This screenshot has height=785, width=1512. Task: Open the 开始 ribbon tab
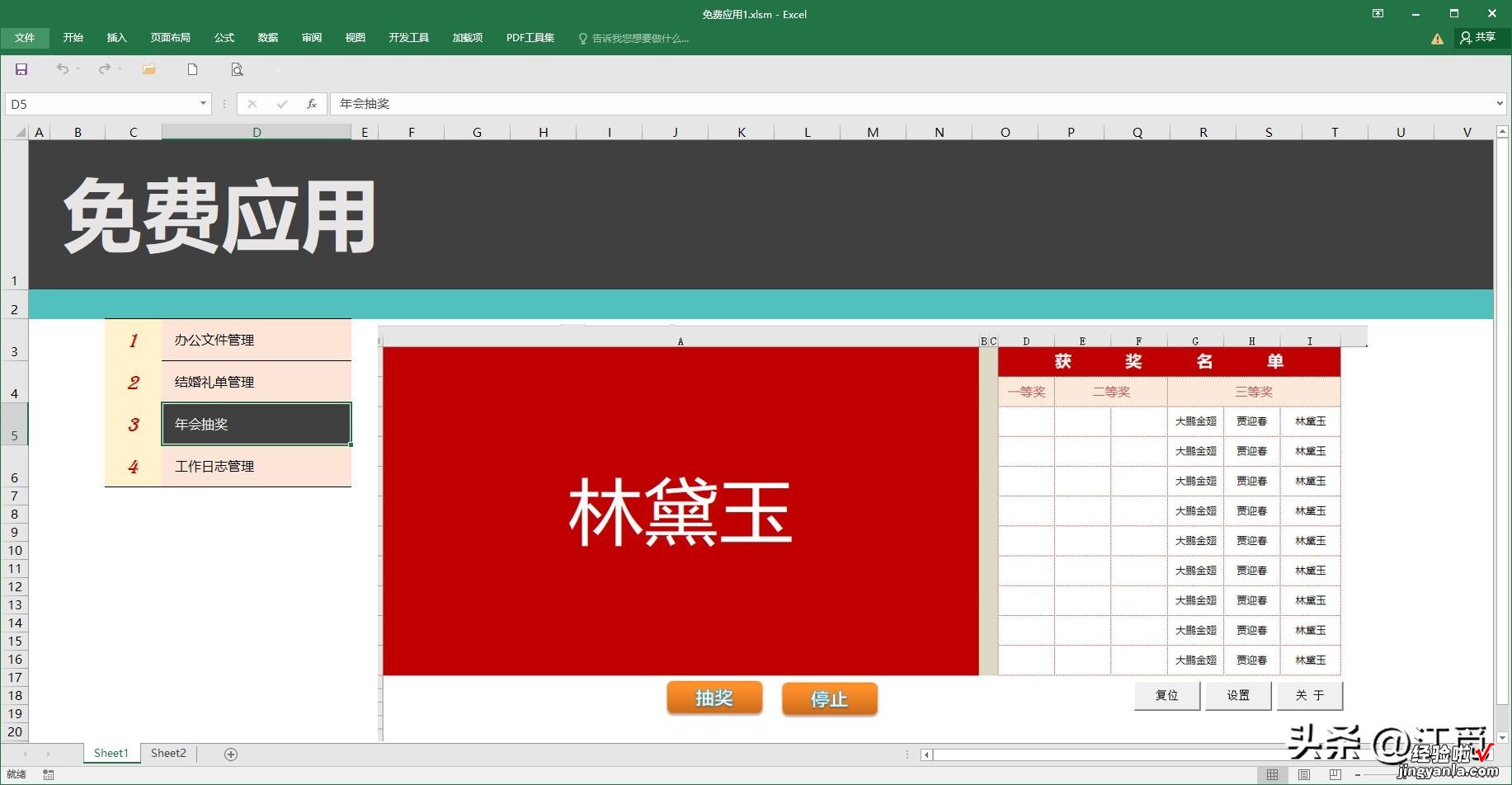(x=73, y=38)
